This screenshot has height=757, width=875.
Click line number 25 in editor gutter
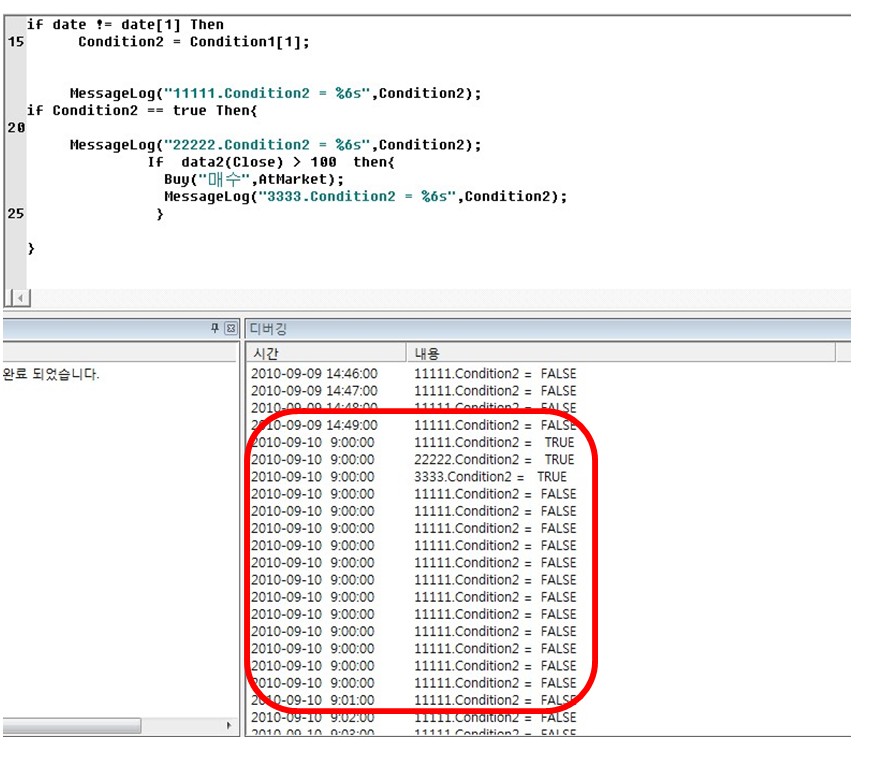tap(16, 214)
